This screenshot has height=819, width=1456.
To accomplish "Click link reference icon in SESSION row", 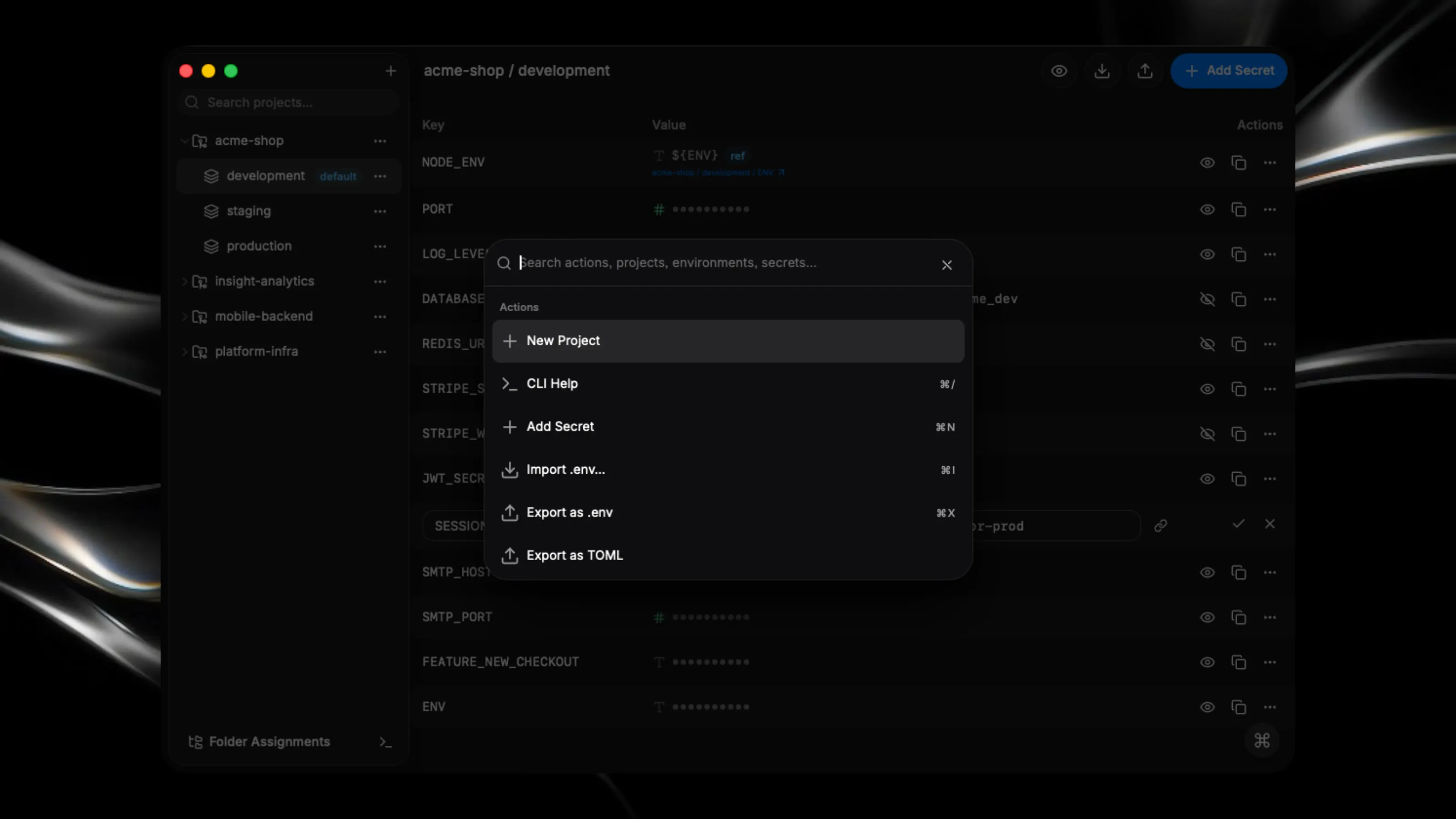I will click(x=1160, y=526).
